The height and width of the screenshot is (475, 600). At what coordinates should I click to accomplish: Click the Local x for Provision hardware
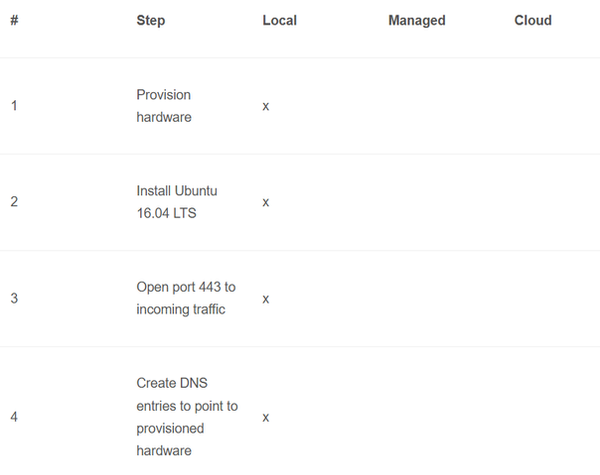265,105
